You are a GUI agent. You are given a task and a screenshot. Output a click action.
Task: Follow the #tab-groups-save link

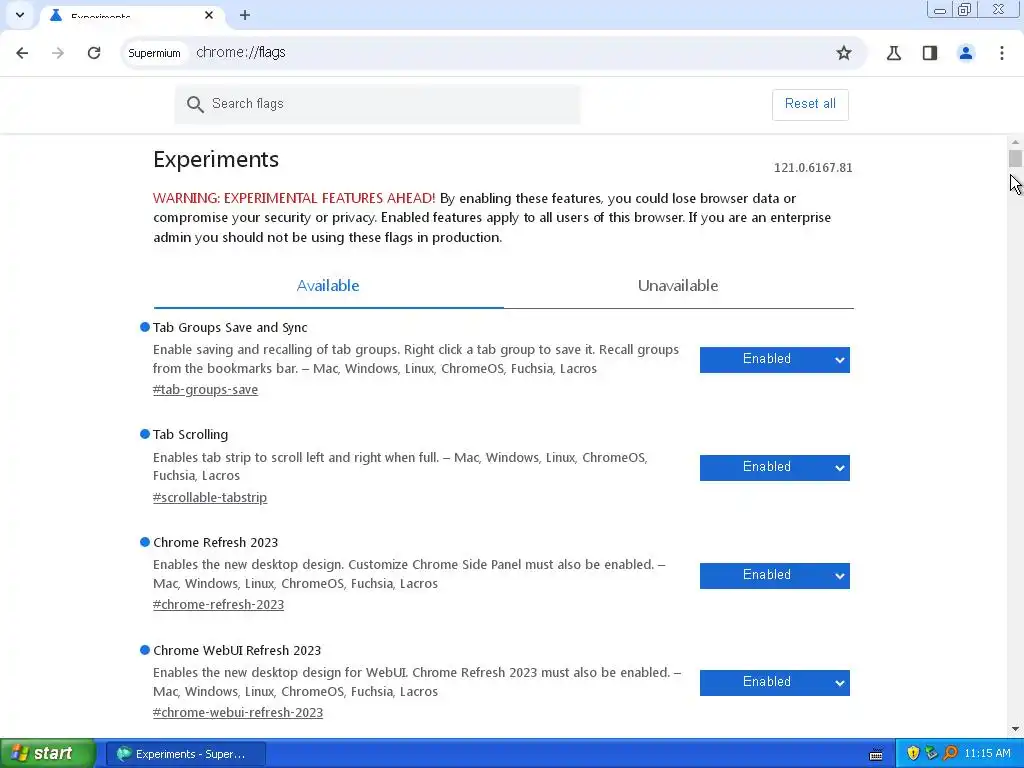(x=205, y=389)
